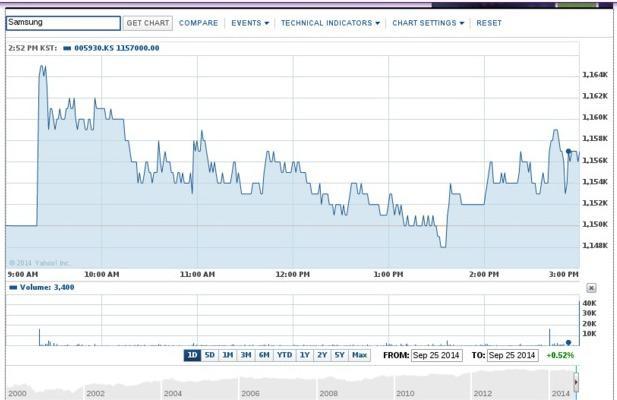Click RESET to restore the chart
Screen dimensions: 617x400
click(489, 23)
